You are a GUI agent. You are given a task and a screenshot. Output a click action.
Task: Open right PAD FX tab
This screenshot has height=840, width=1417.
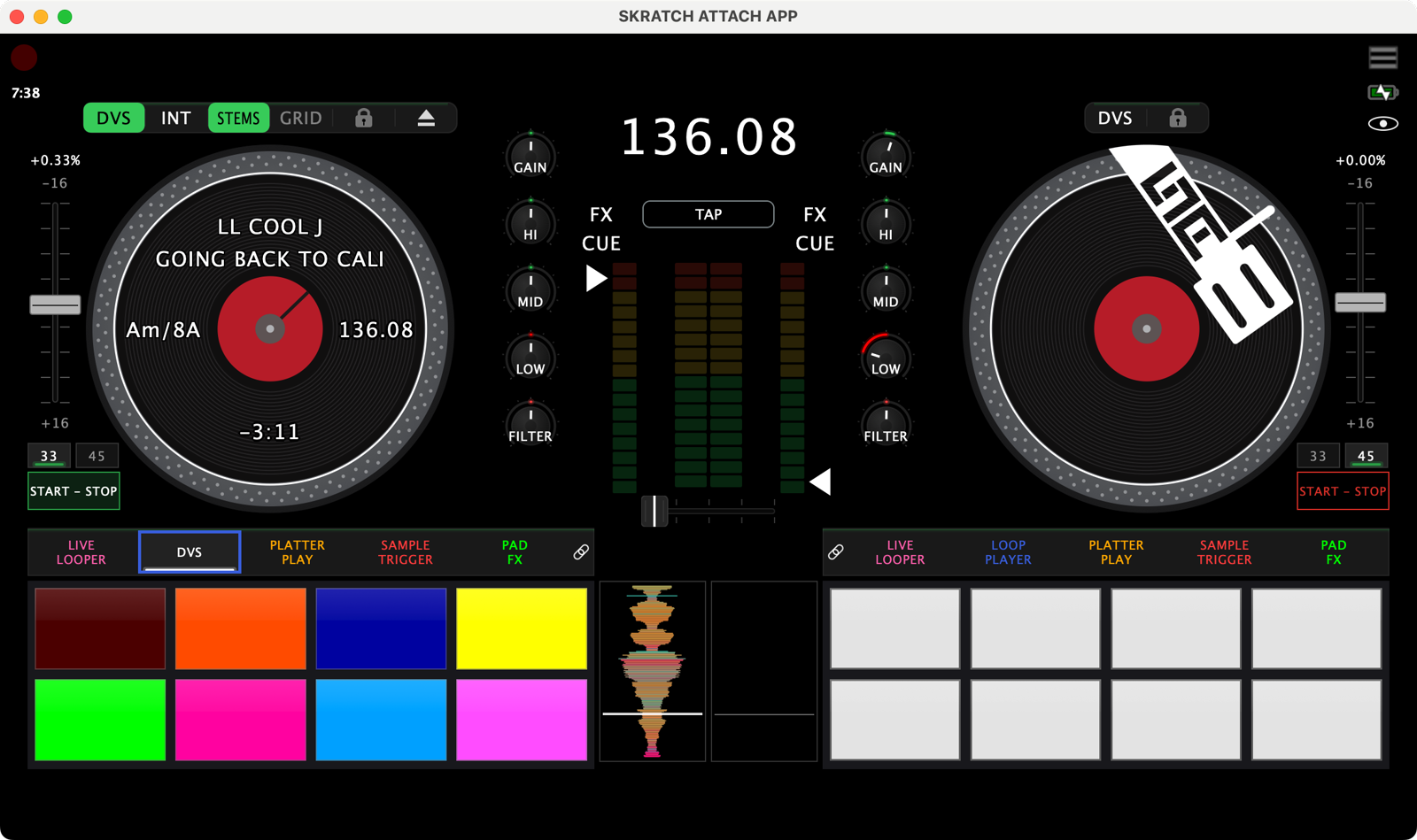coord(1334,552)
